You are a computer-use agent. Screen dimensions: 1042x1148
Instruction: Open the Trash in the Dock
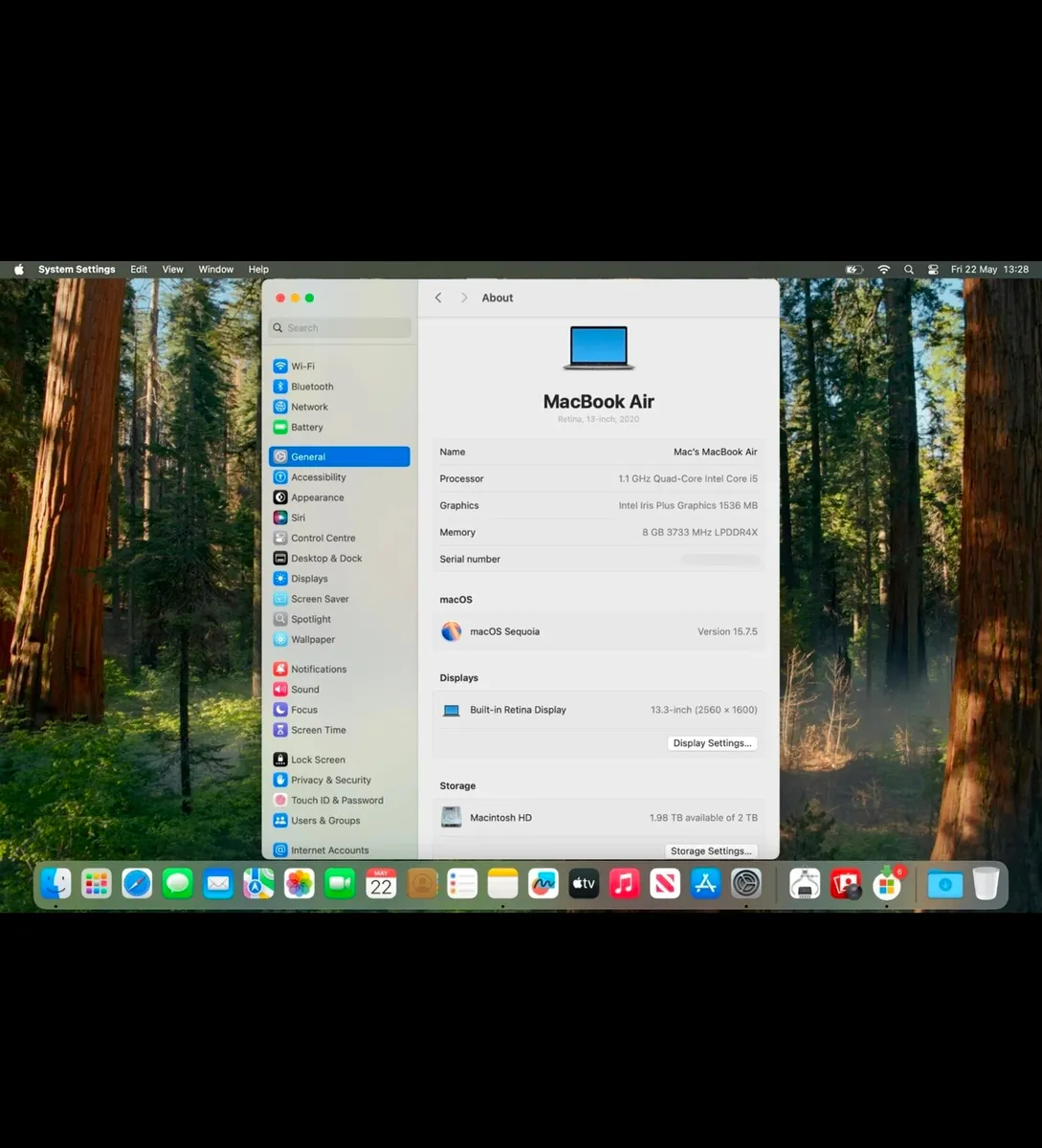coord(986,883)
